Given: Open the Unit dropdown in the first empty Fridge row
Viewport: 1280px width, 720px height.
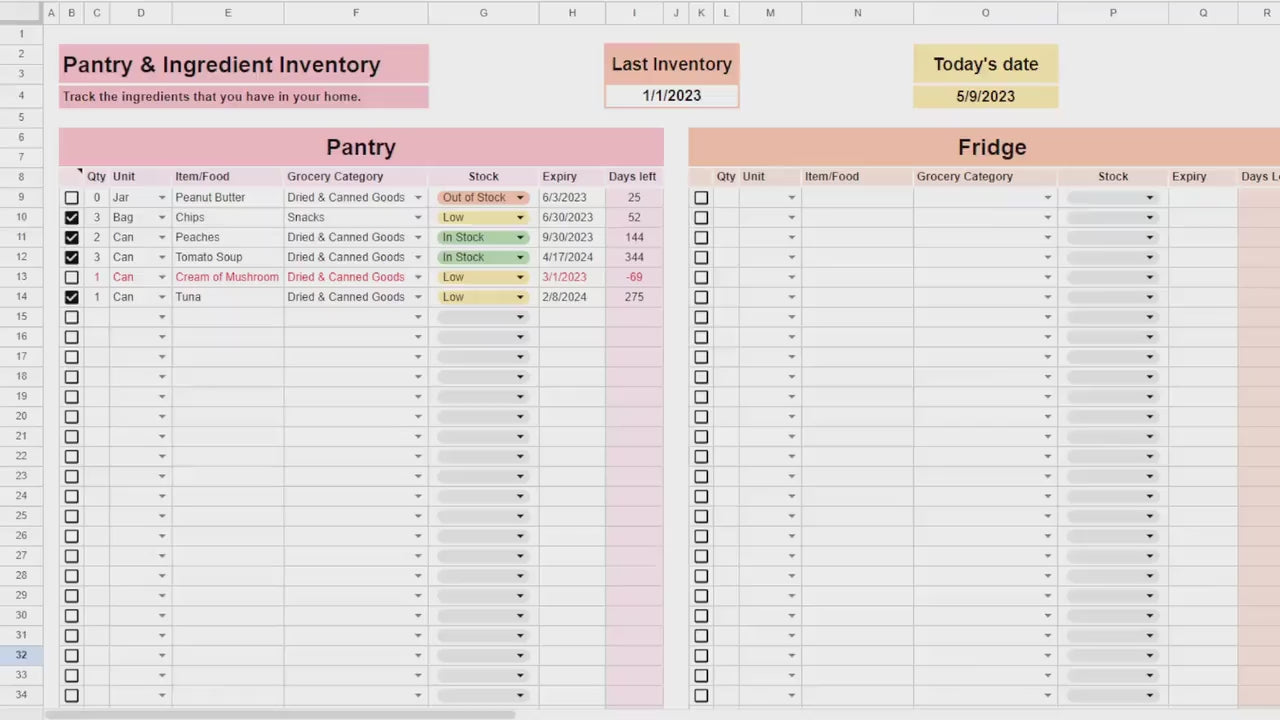Looking at the screenshot, I should 791,197.
